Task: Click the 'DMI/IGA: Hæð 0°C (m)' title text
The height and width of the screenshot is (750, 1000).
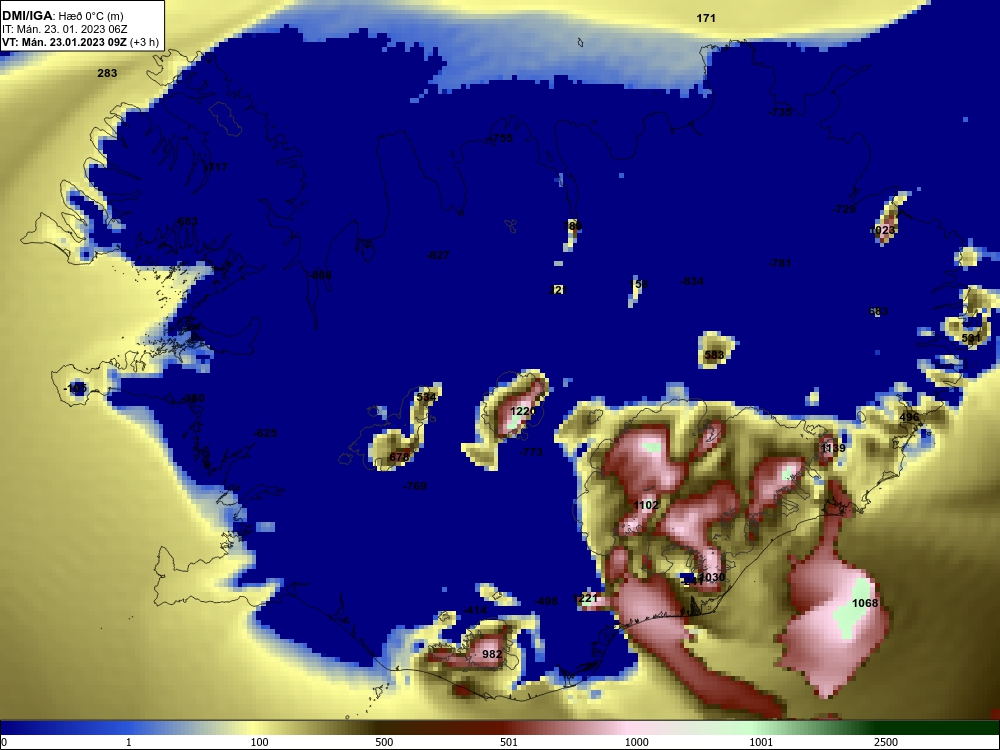Action: [x=62, y=16]
